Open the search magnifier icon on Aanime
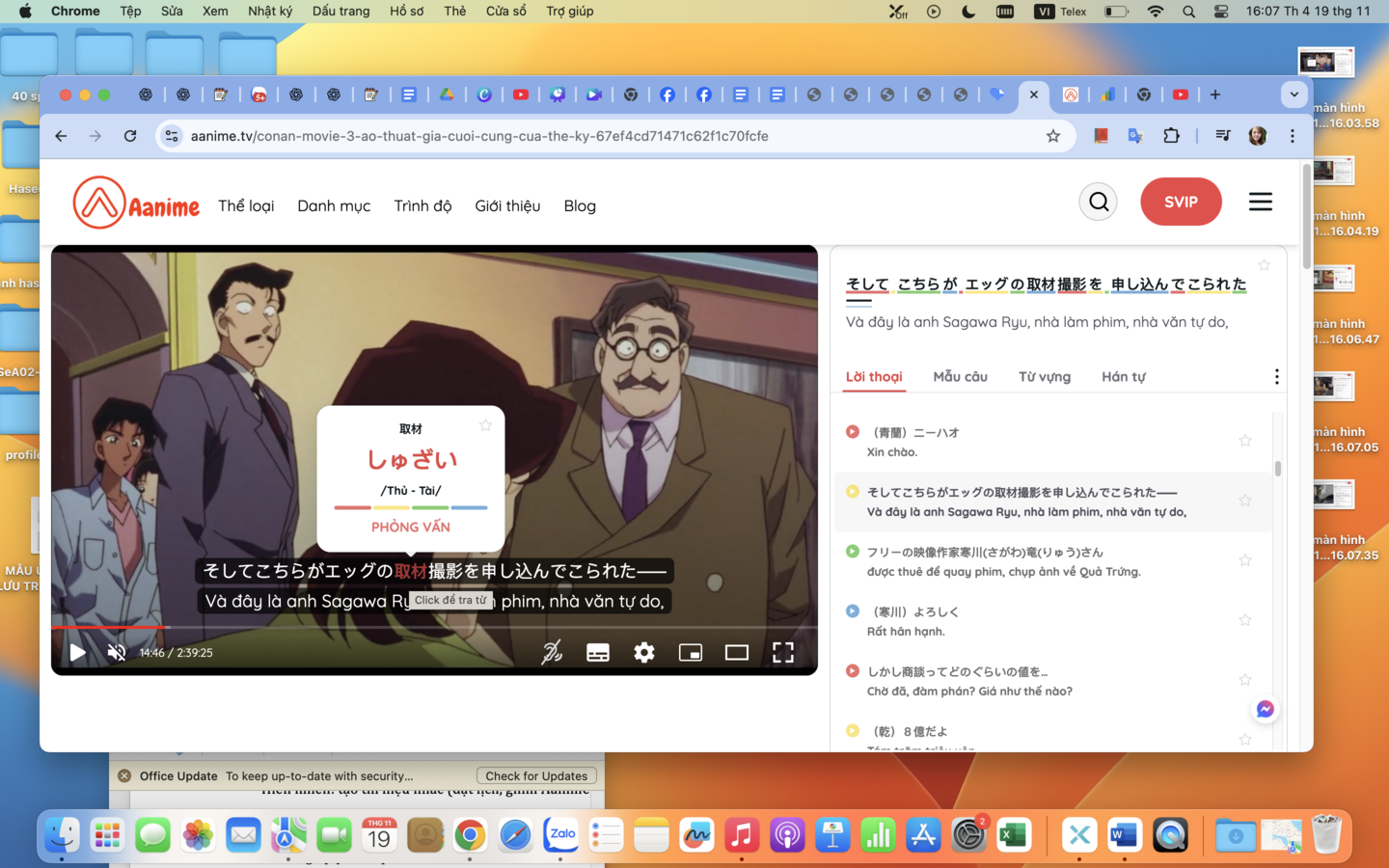 tap(1098, 202)
